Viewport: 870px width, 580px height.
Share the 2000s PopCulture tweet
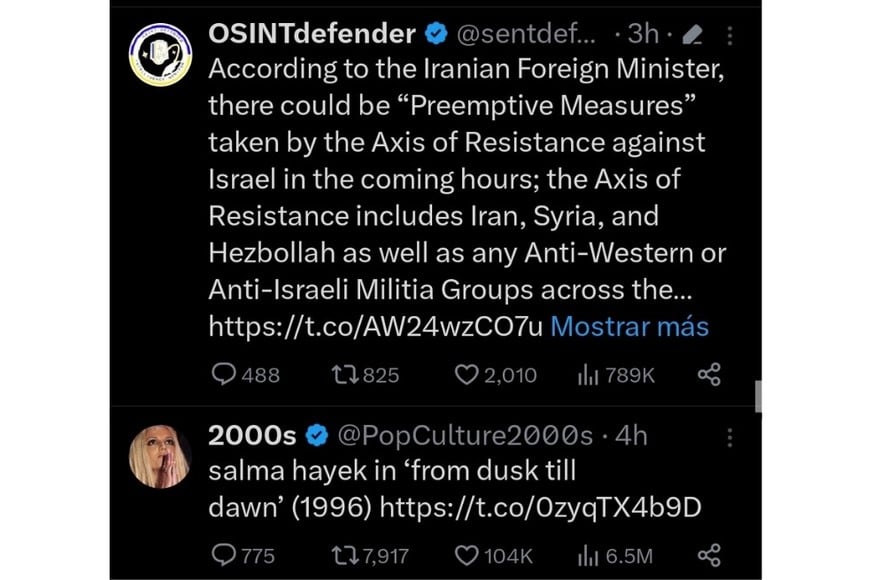[708, 555]
